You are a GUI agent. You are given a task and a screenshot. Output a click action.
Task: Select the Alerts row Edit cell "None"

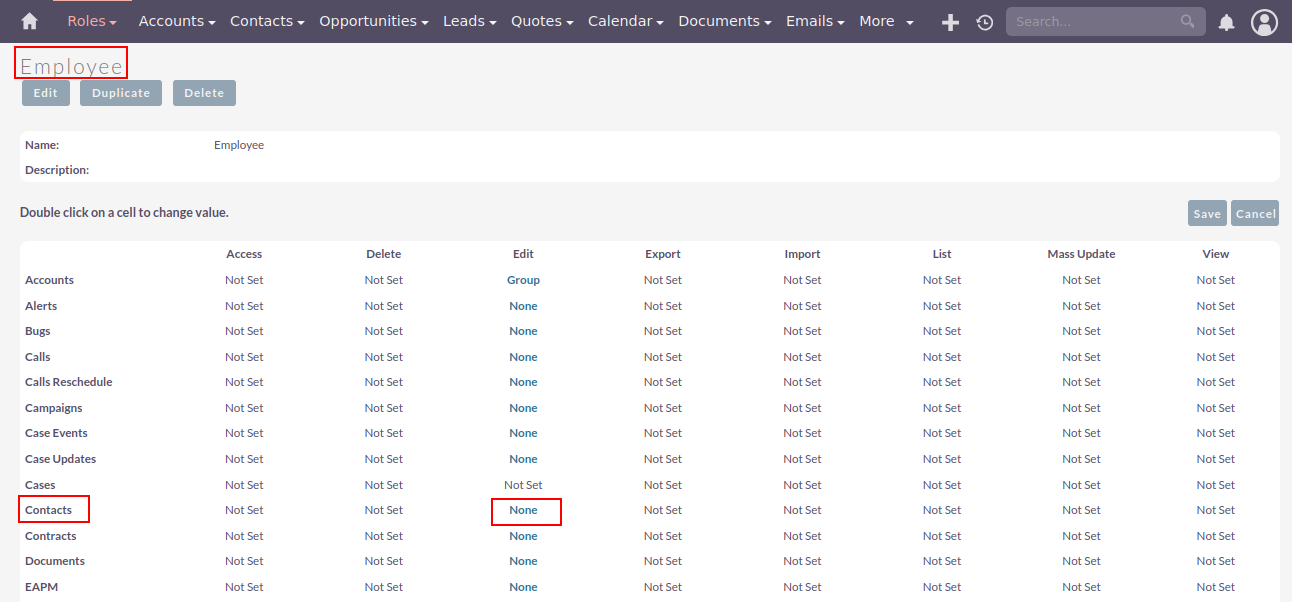[x=523, y=306]
